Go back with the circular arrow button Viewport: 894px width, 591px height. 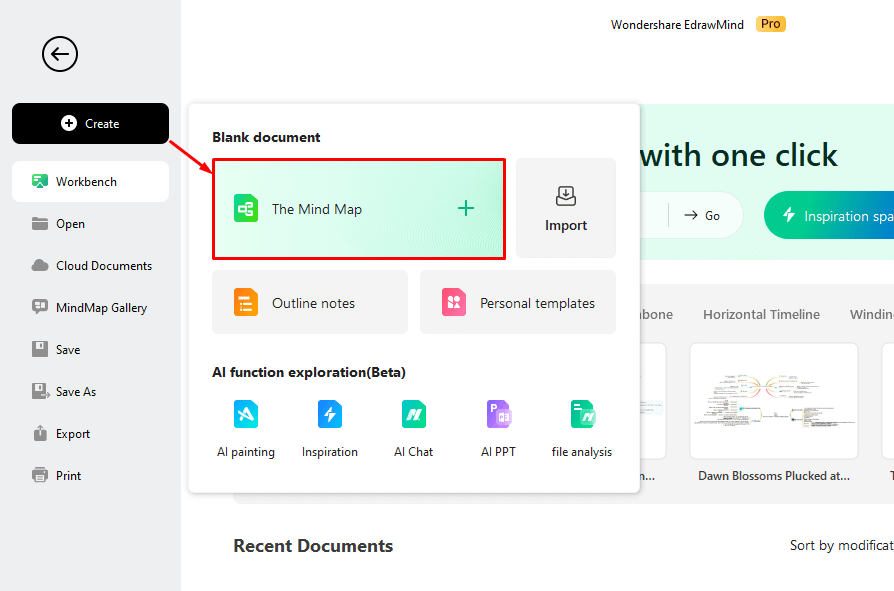[60, 54]
